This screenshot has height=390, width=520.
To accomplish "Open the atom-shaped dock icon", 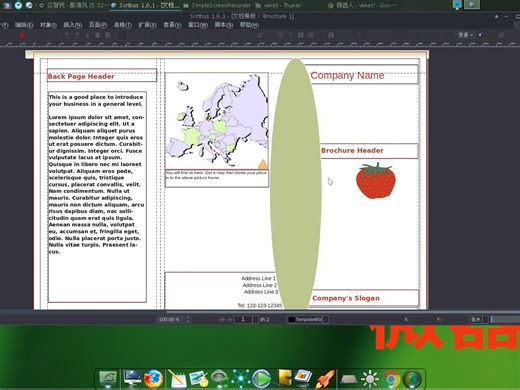I will tap(241, 379).
